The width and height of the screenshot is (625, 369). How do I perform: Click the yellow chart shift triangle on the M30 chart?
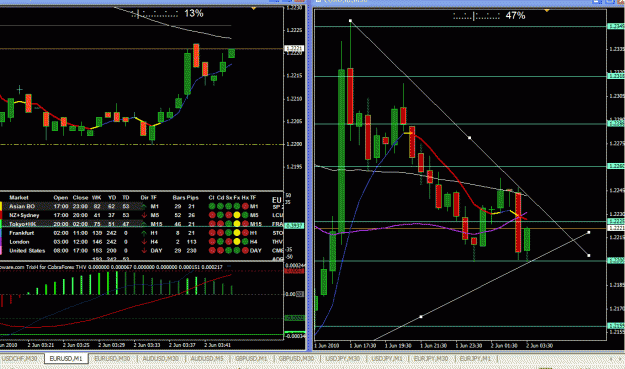[x=547, y=10]
